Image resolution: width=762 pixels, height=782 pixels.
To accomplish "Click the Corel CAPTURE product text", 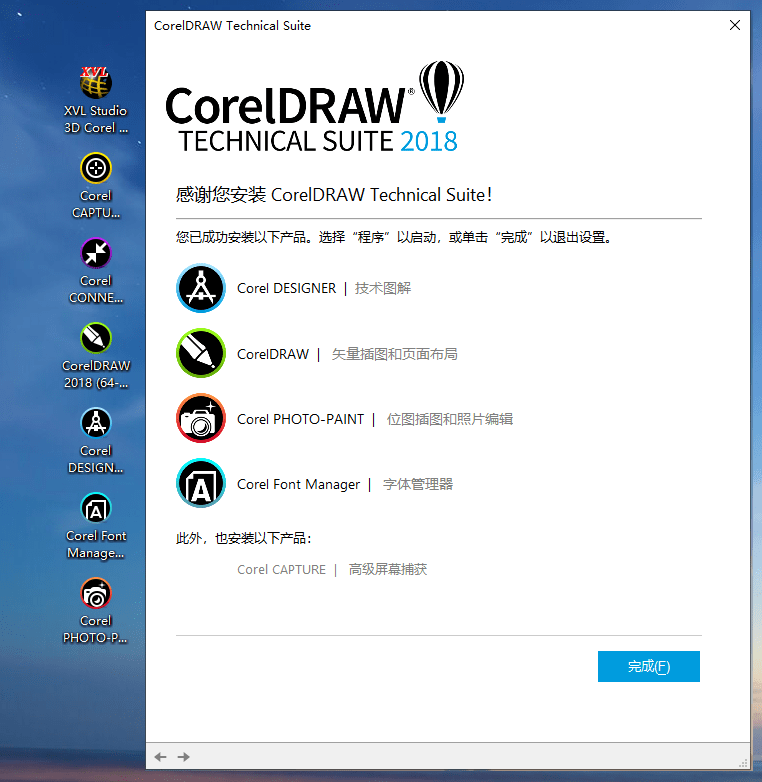I will pyautogui.click(x=281, y=570).
